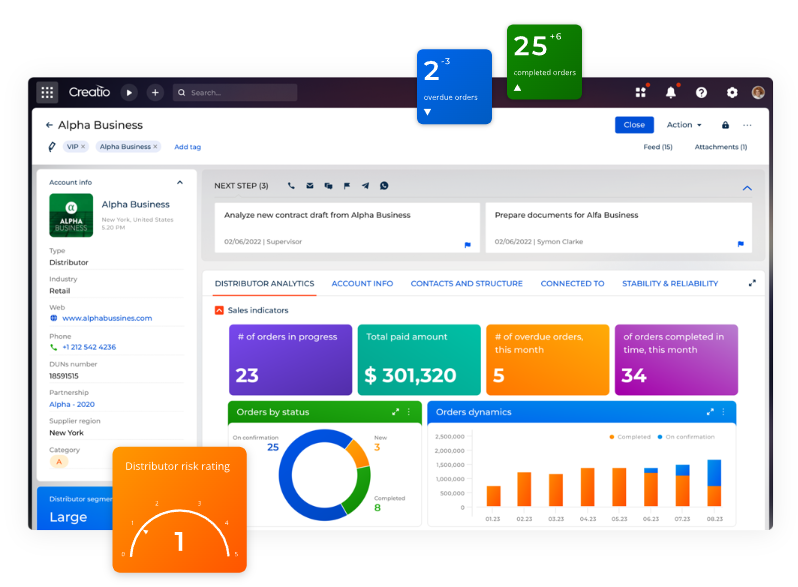Click flag on Prepare documents task
Screen dimensions: 798x587
(x=740, y=244)
